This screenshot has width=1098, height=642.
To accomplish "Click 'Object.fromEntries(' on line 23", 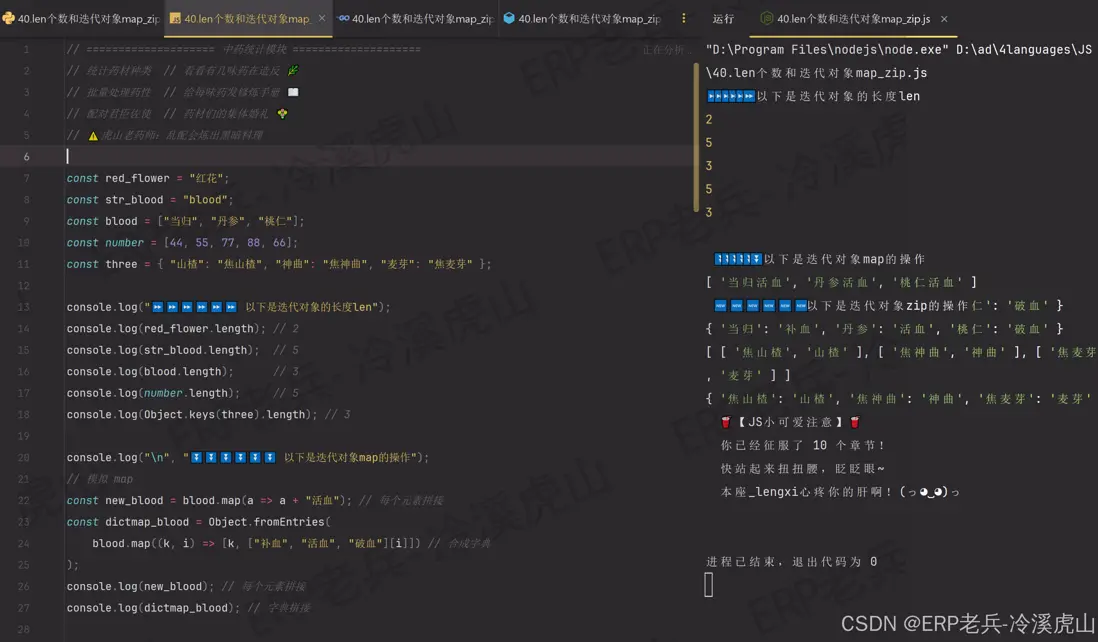I will click(x=269, y=522).
